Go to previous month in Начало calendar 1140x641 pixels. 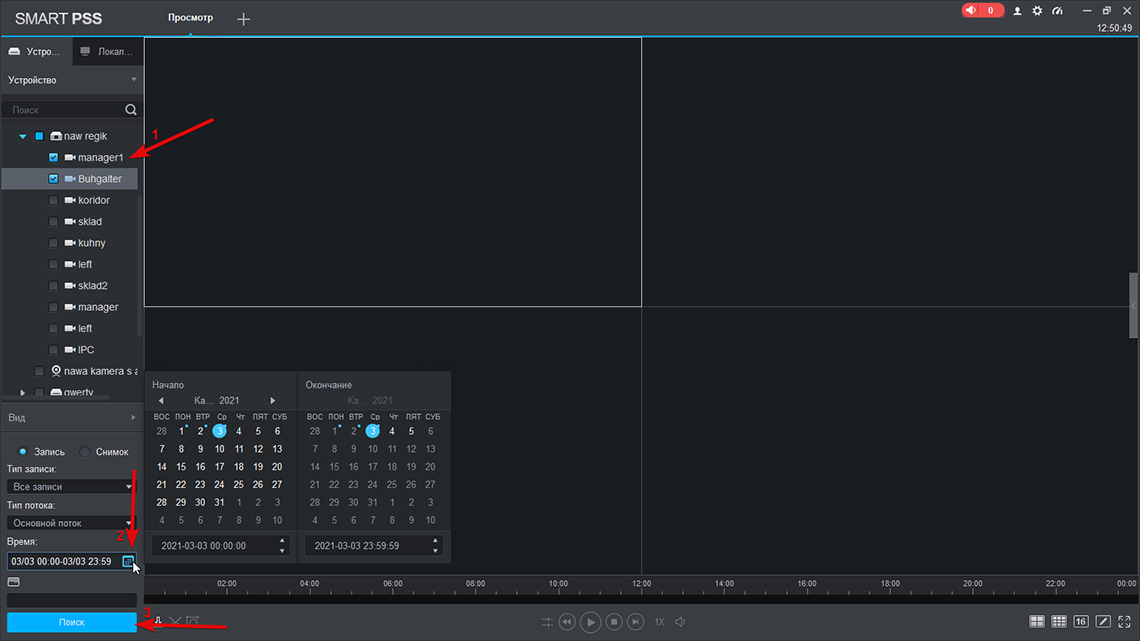click(161, 400)
